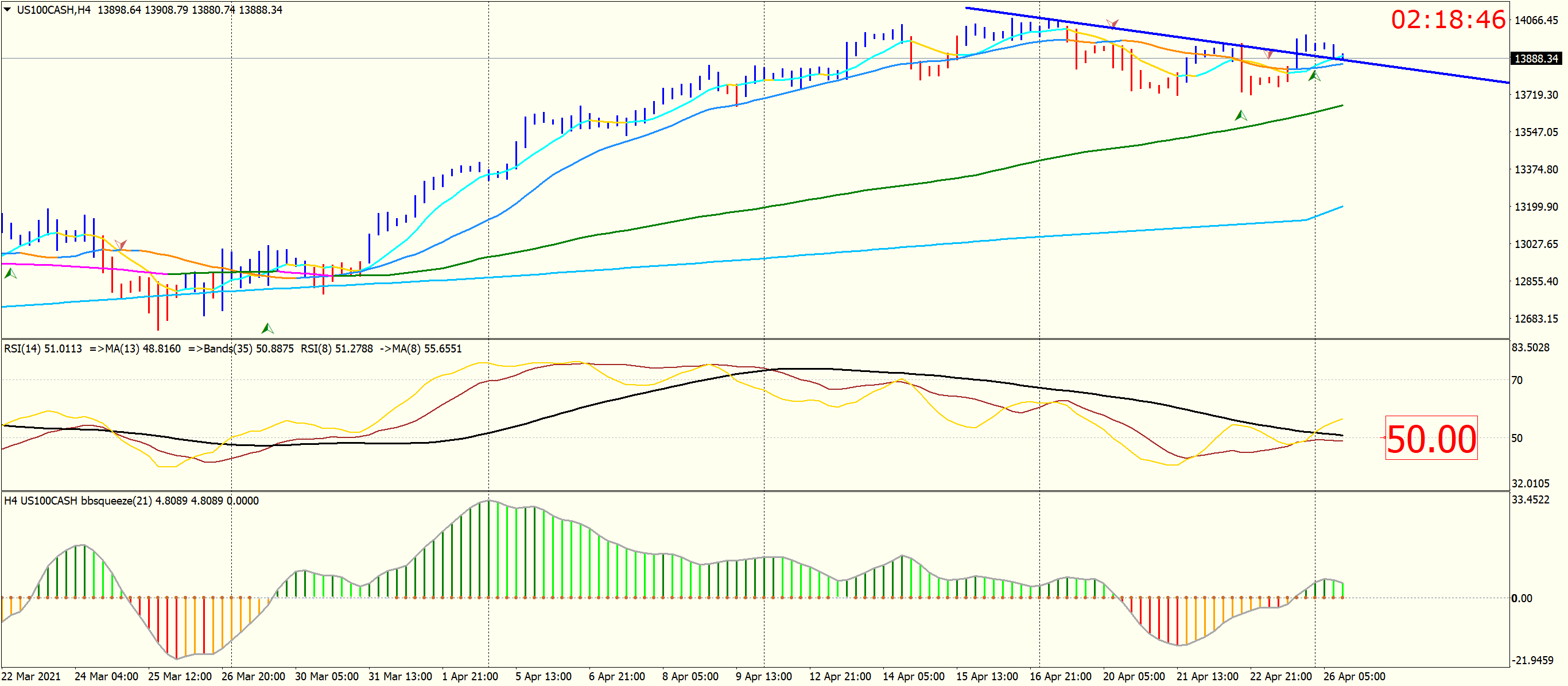This screenshot has width=1568, height=686.
Task: Click the red 50.00 RSI value box
Action: point(1431,438)
